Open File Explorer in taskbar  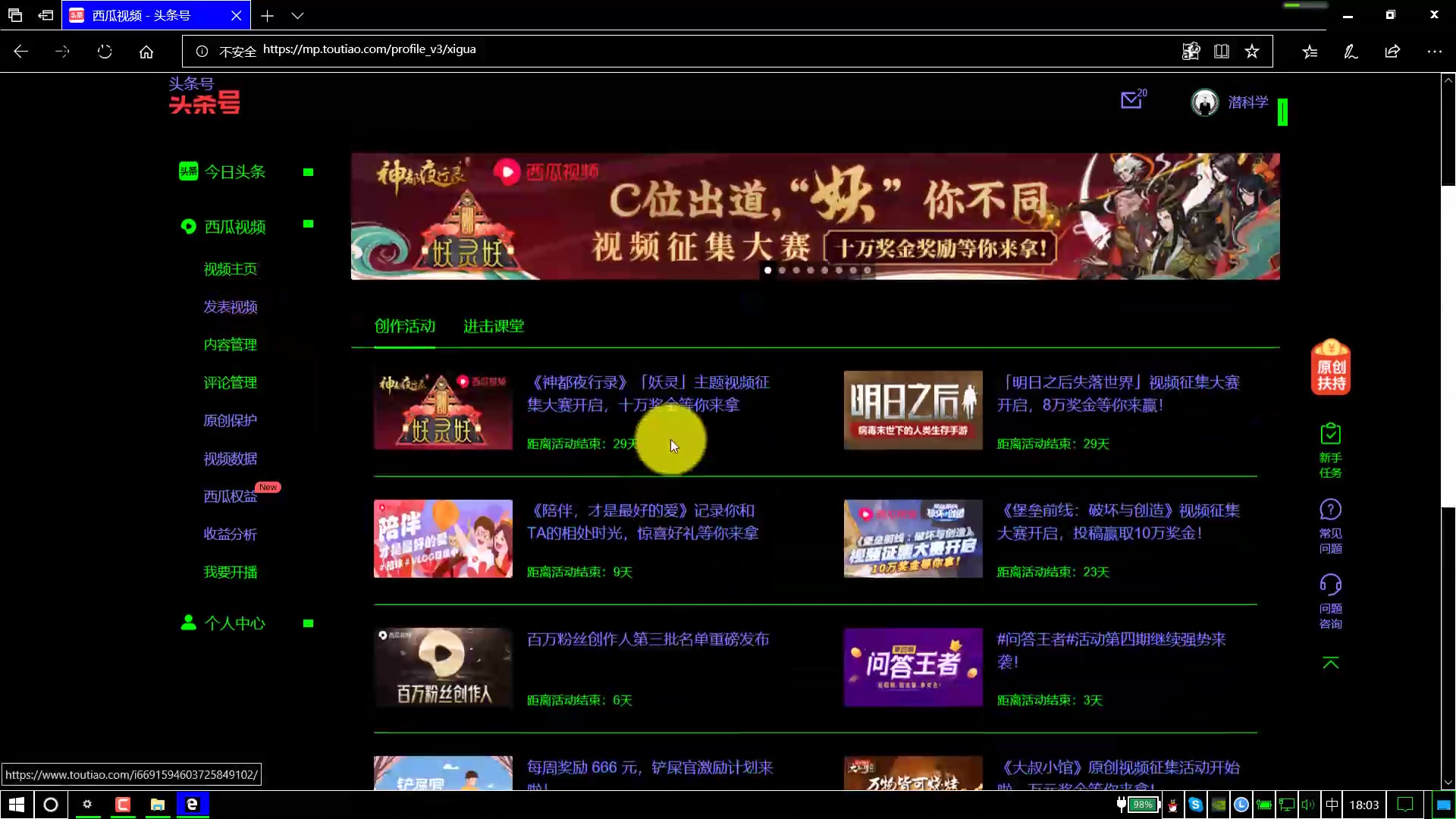coord(158,805)
